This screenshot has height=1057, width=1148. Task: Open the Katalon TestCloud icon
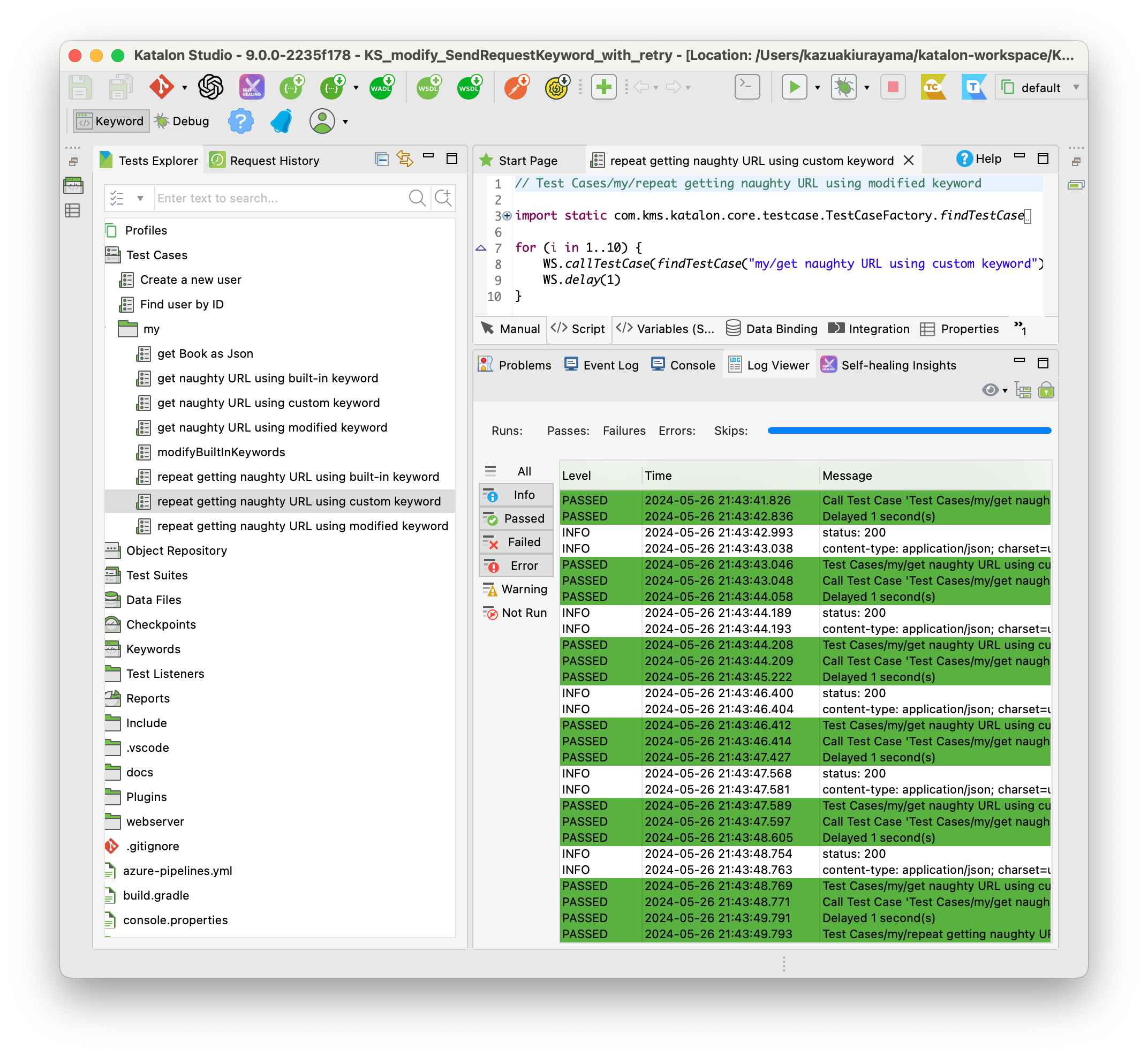point(933,87)
